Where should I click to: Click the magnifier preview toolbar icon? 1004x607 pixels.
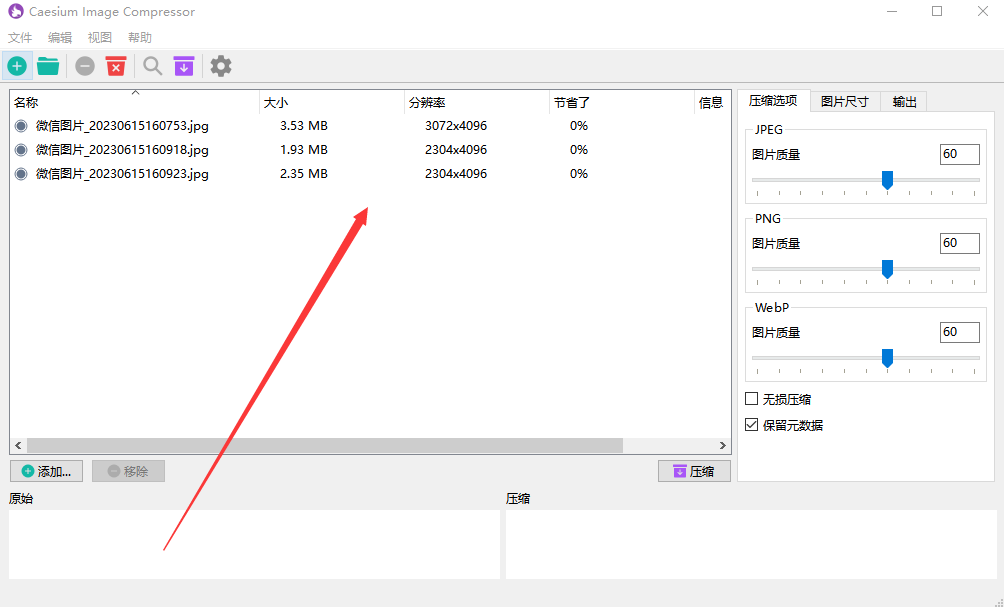click(x=152, y=66)
